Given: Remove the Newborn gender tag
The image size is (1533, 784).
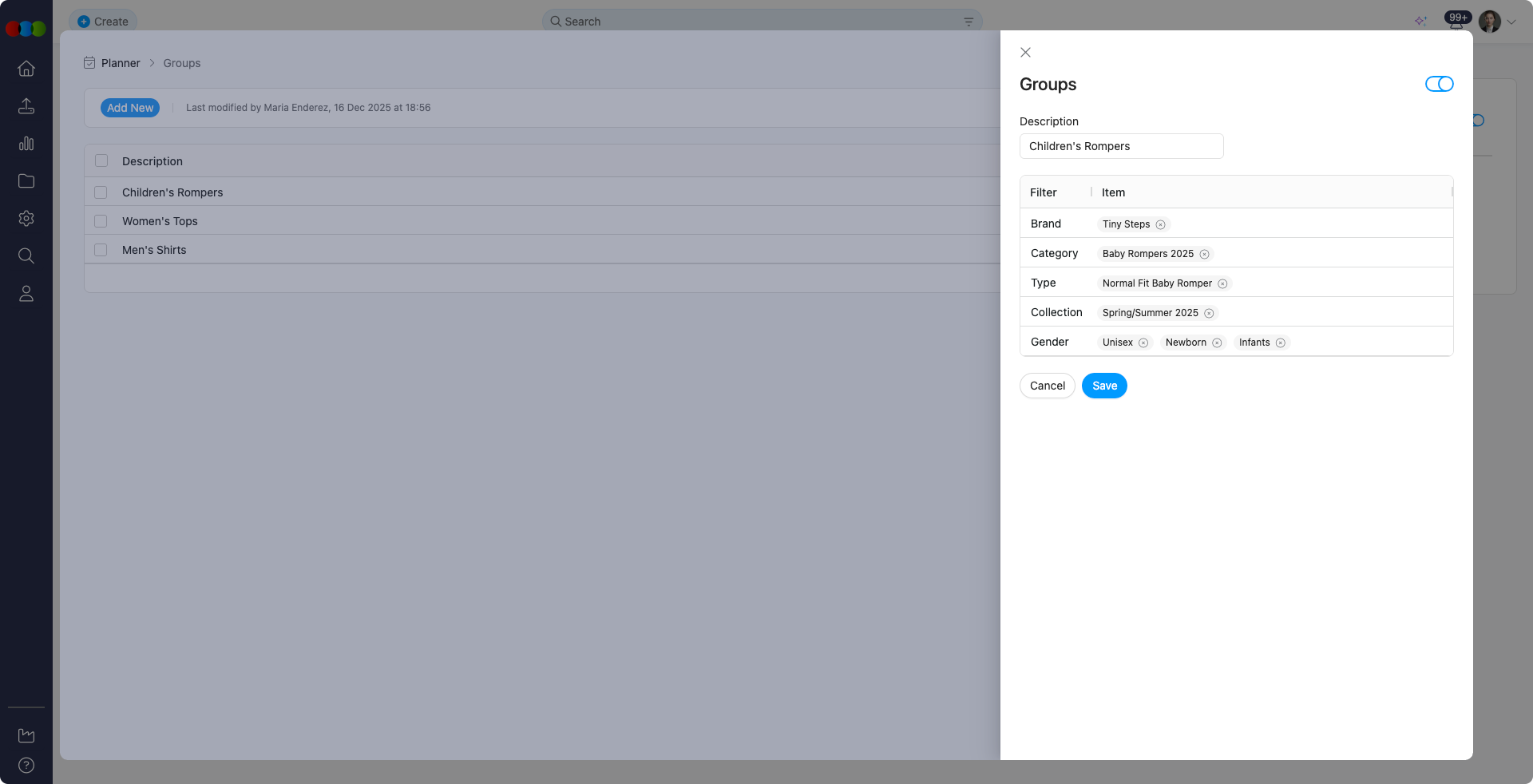Looking at the screenshot, I should point(1217,343).
